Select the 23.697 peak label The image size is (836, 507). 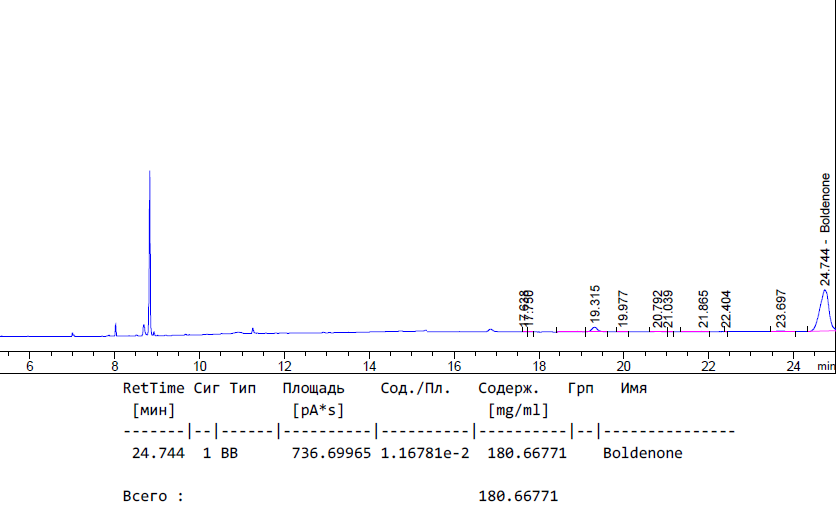click(781, 309)
